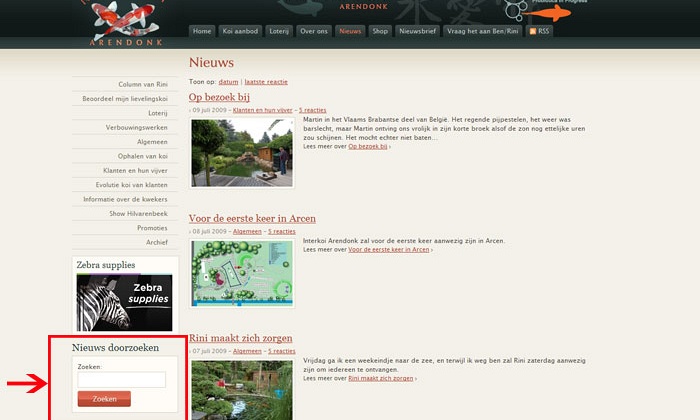Screen dimensions: 700x420
Task: Follow 'Lees meer over Rini maakt zich zorgen'
Action: coord(381,378)
